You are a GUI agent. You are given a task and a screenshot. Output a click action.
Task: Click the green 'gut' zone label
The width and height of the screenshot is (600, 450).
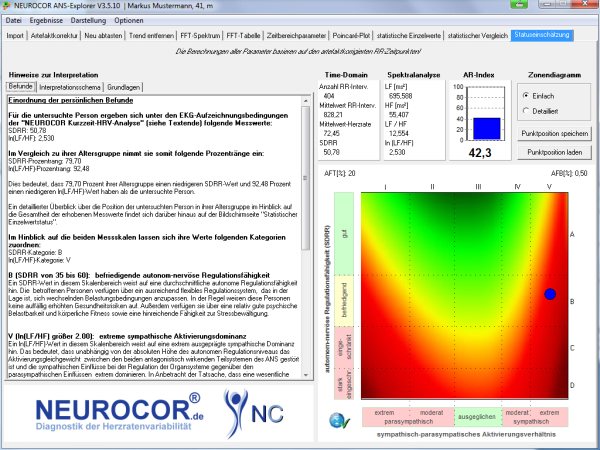(x=344, y=233)
